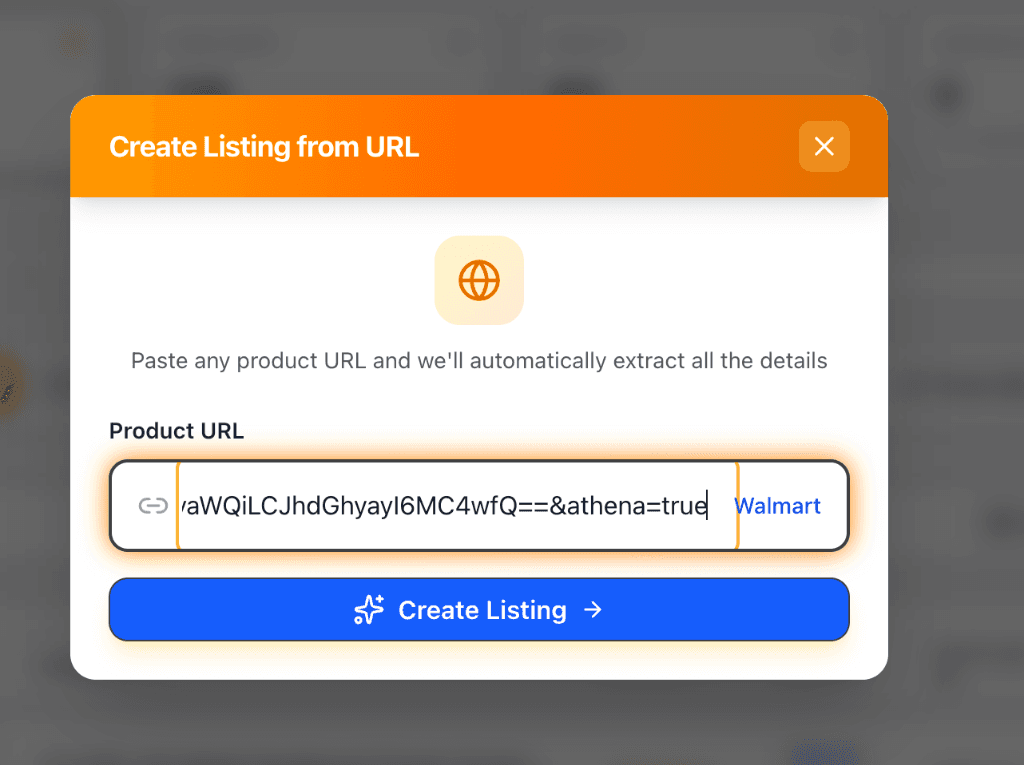Click the Product URL field label

(x=176, y=431)
